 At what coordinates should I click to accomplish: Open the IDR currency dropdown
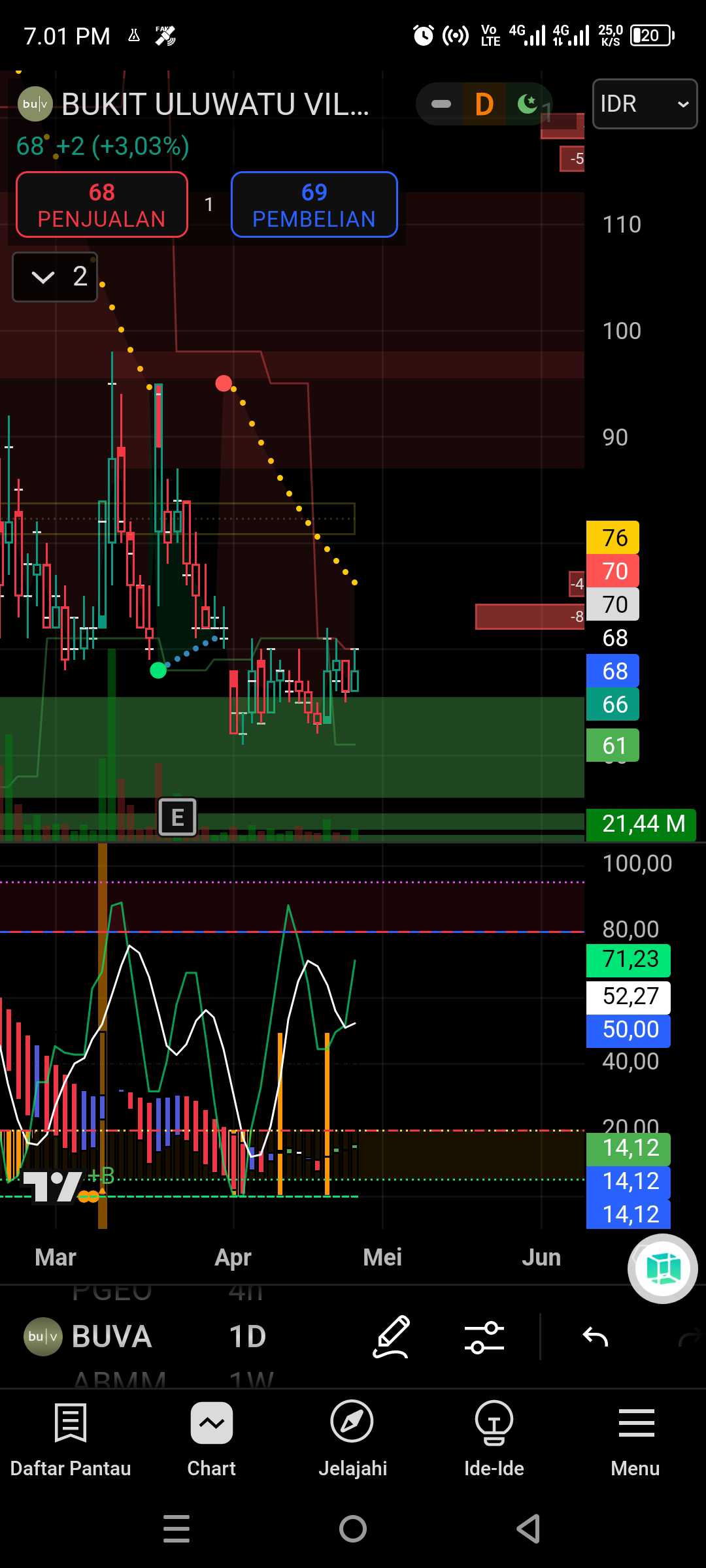click(x=645, y=104)
